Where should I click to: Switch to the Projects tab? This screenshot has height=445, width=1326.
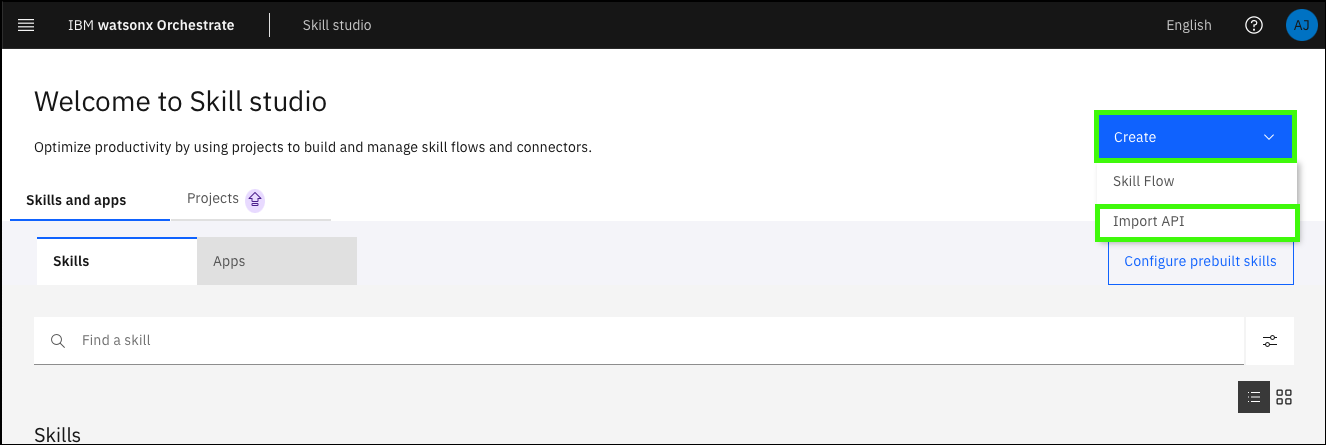click(212, 199)
